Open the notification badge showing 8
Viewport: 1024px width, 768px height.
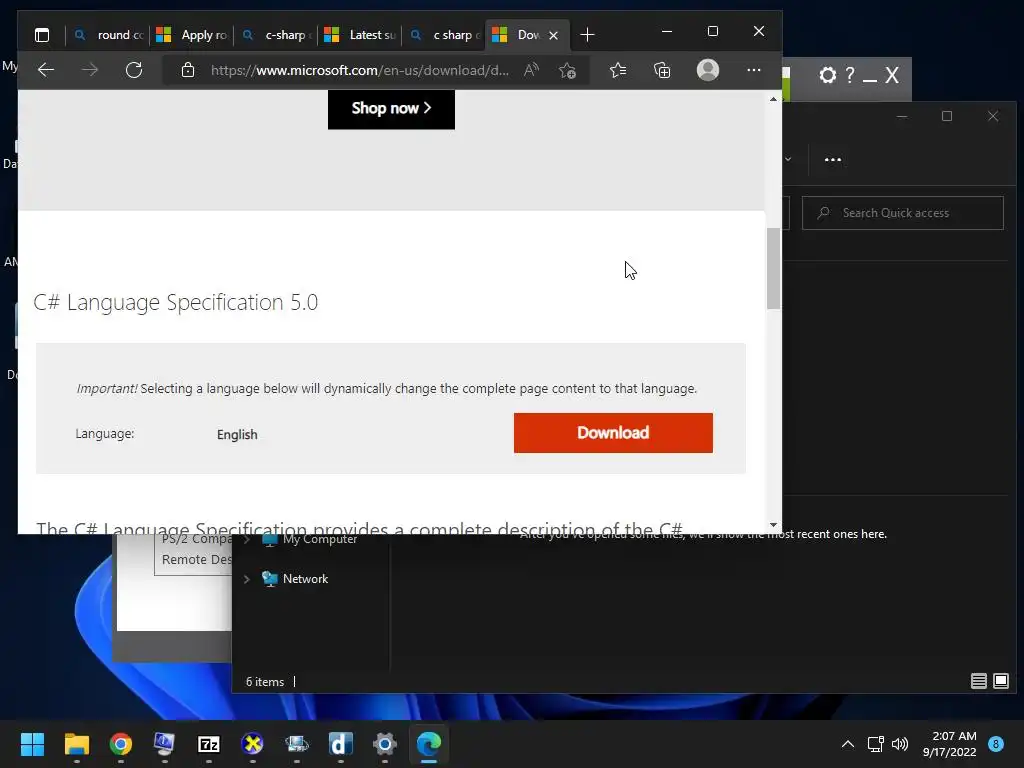pyautogui.click(x=996, y=744)
